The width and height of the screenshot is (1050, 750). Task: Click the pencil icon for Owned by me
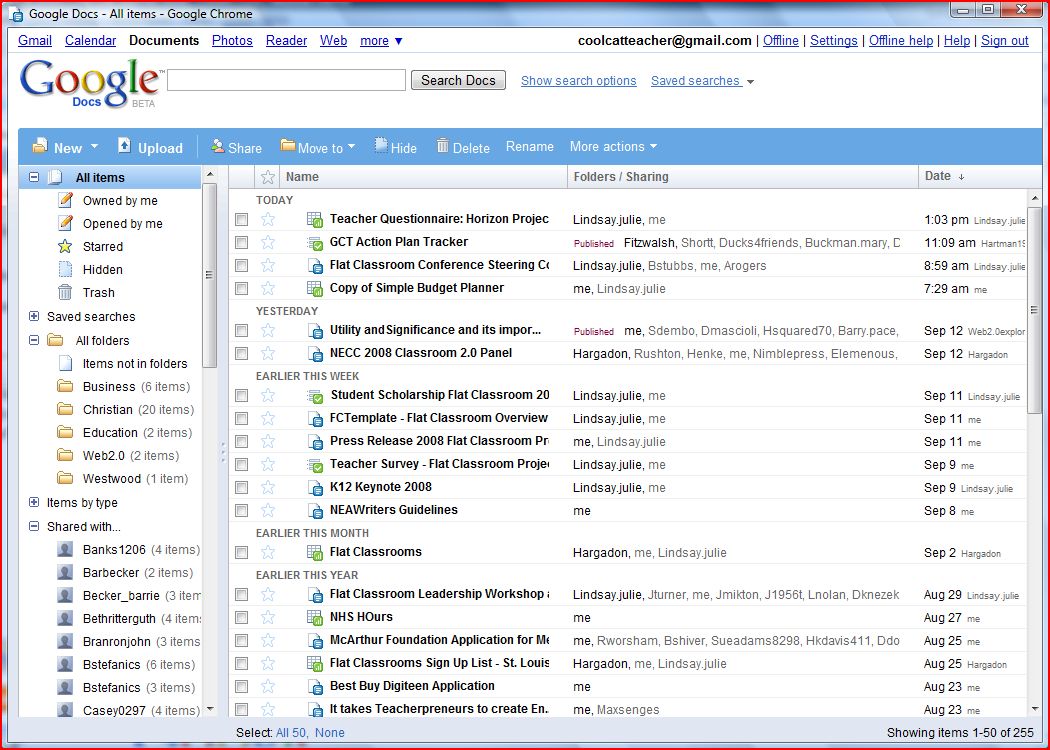point(65,200)
